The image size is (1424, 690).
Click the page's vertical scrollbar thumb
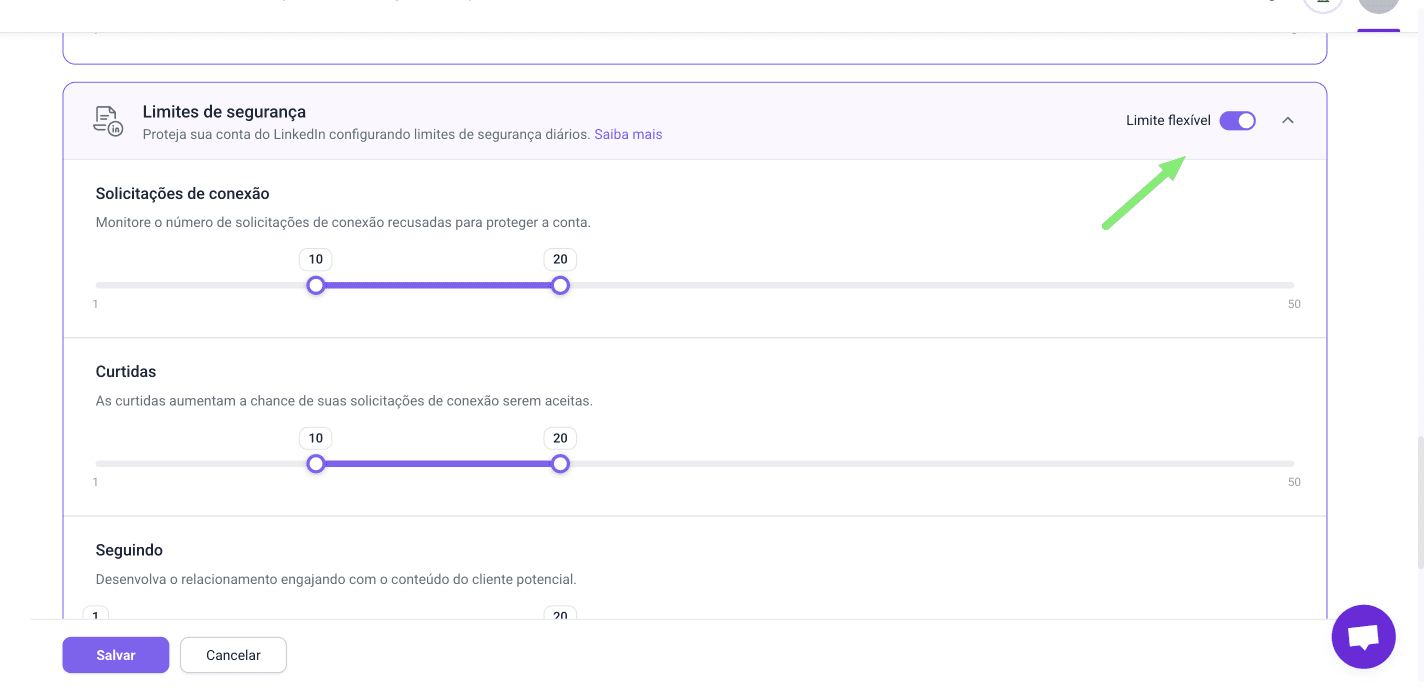(1418, 500)
